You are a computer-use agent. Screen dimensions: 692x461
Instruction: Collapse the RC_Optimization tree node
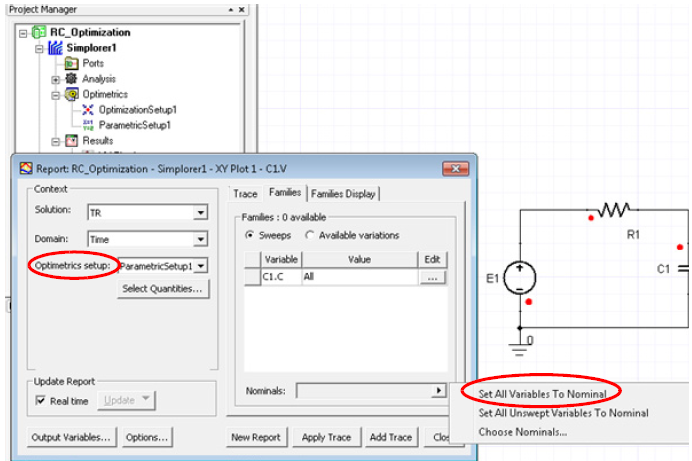[x=23, y=33]
